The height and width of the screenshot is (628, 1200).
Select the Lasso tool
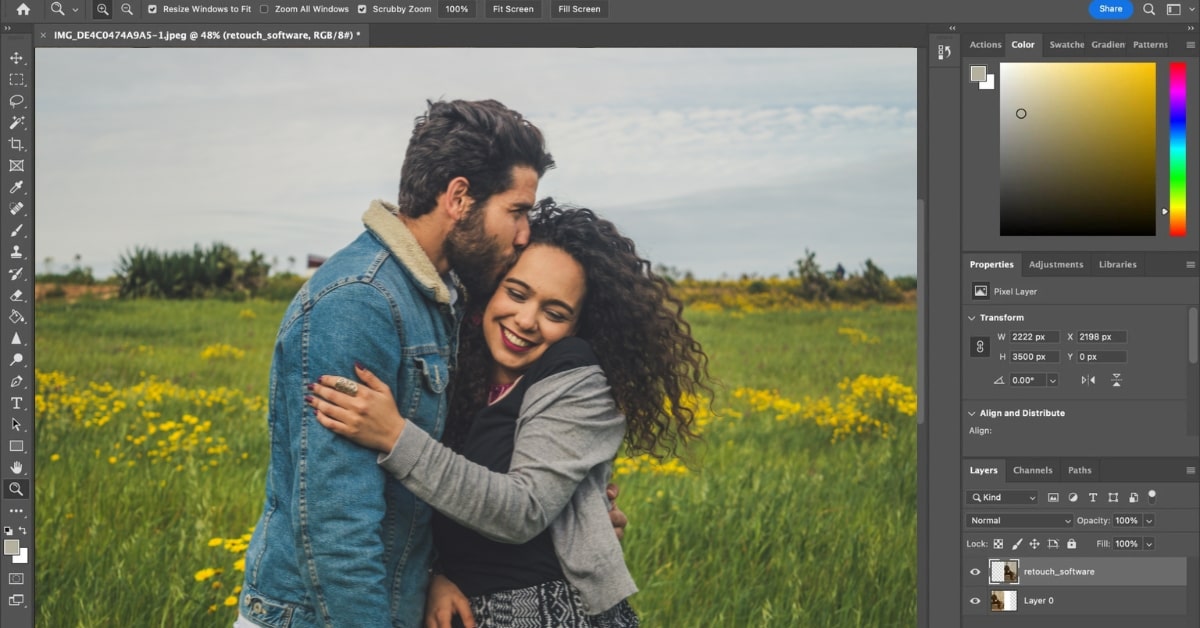16,101
